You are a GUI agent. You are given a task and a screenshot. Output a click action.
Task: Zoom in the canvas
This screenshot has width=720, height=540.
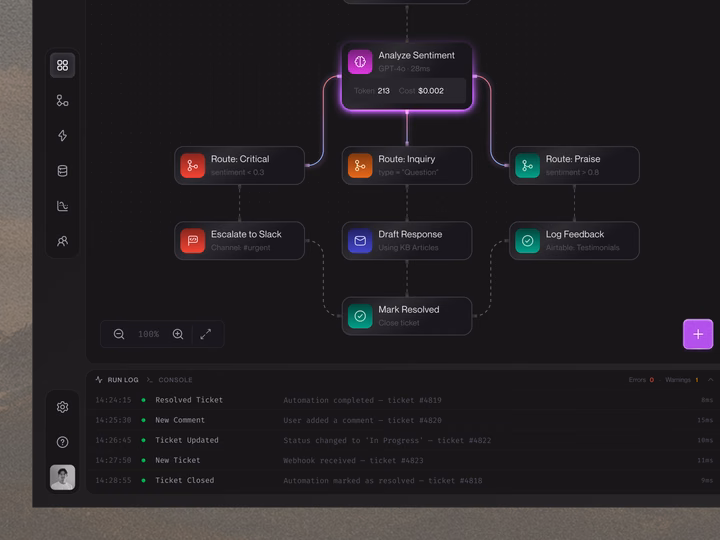click(x=178, y=334)
